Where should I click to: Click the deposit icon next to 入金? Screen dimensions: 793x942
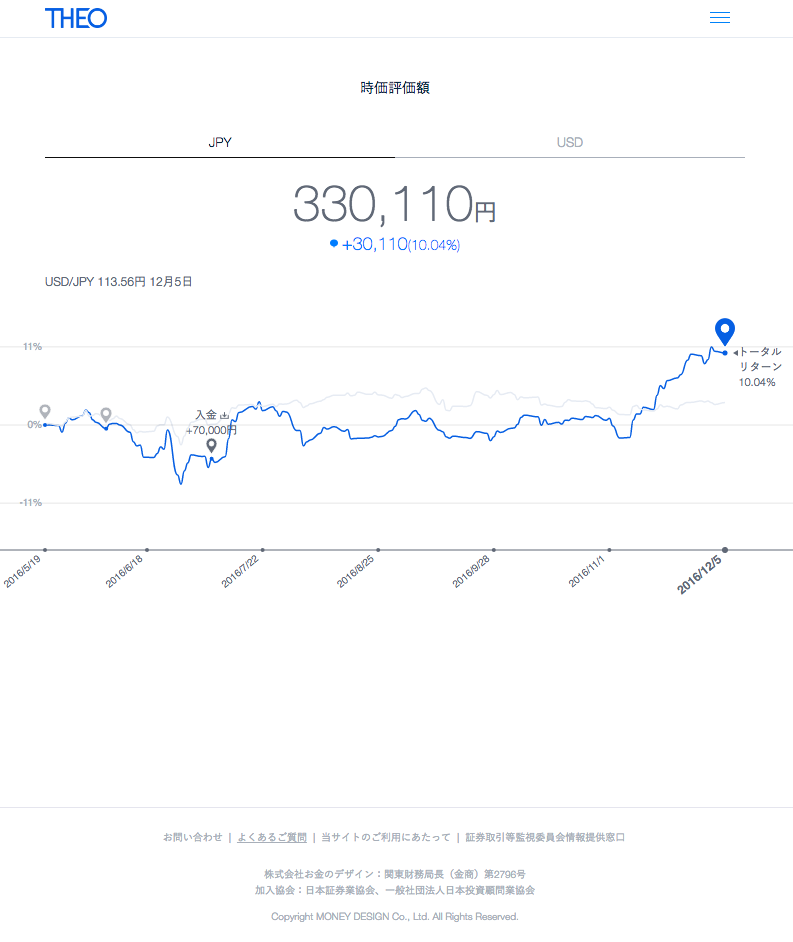pos(225,414)
